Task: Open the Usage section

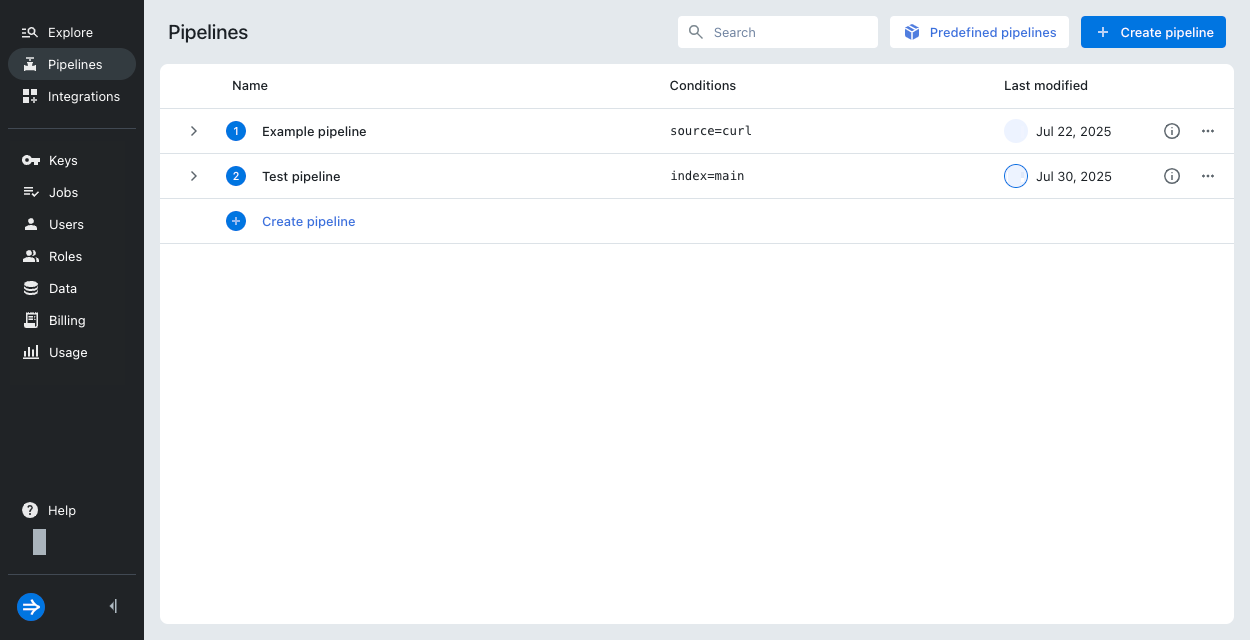Action: (x=67, y=352)
